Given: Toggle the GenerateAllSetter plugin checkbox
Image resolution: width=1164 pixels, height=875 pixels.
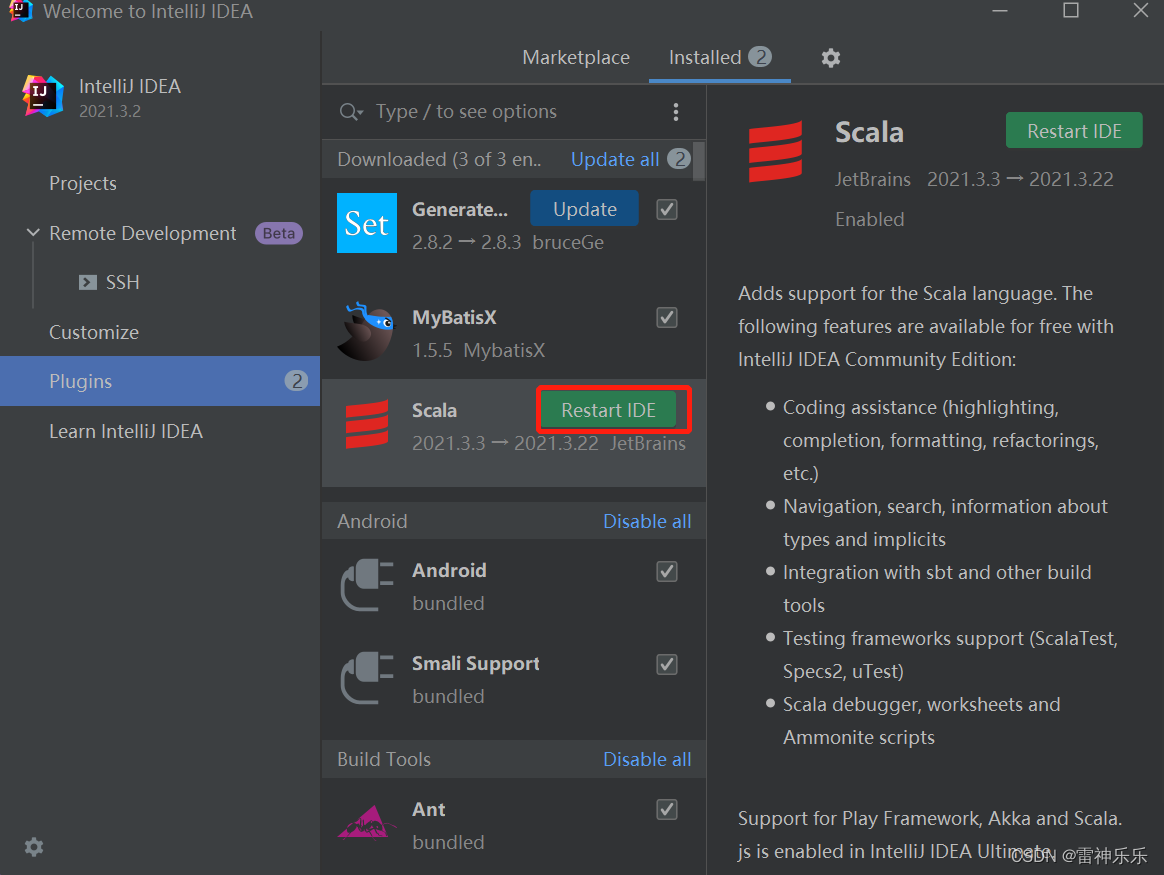Looking at the screenshot, I should 667,209.
